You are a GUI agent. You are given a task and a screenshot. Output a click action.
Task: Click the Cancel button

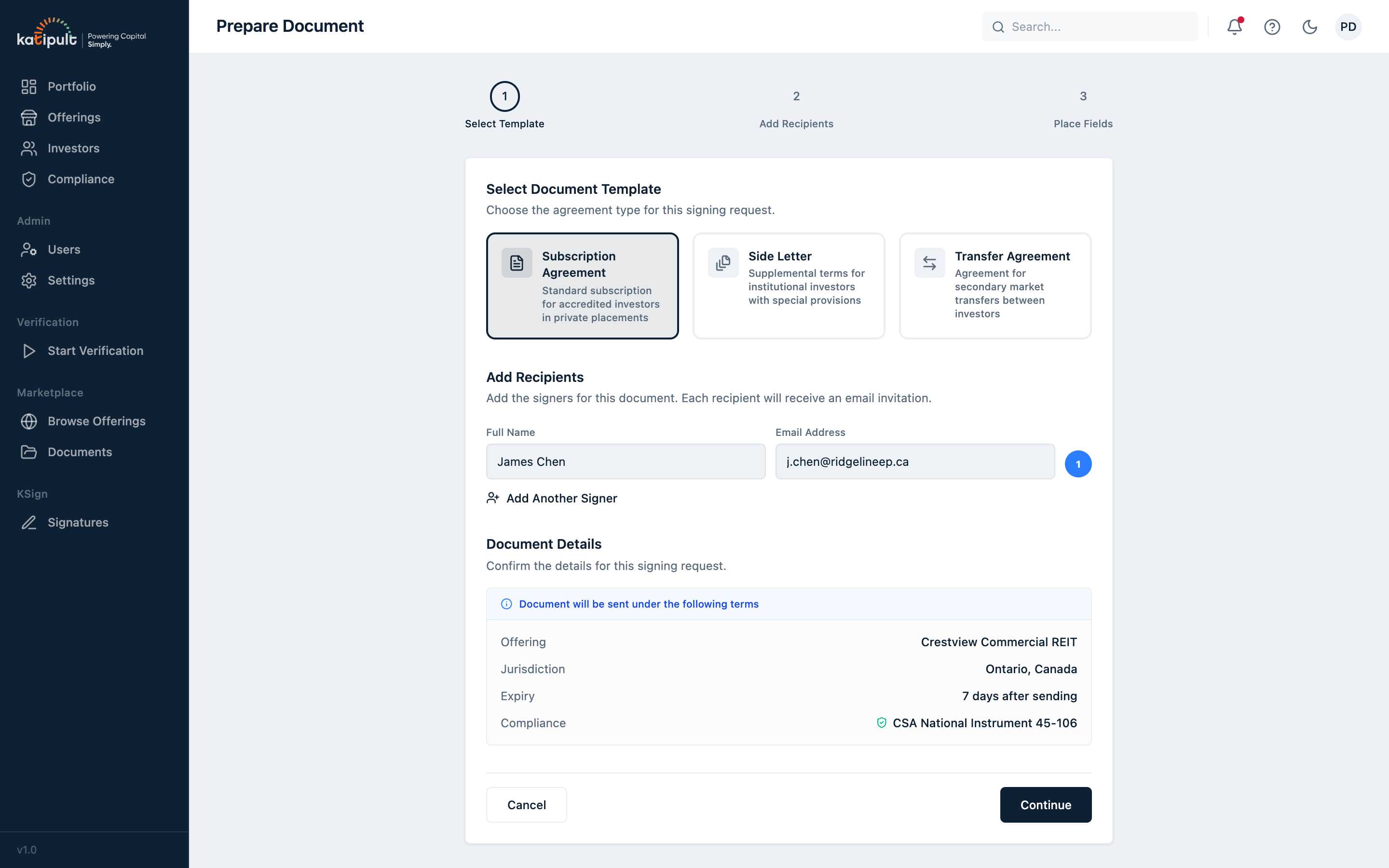[526, 804]
